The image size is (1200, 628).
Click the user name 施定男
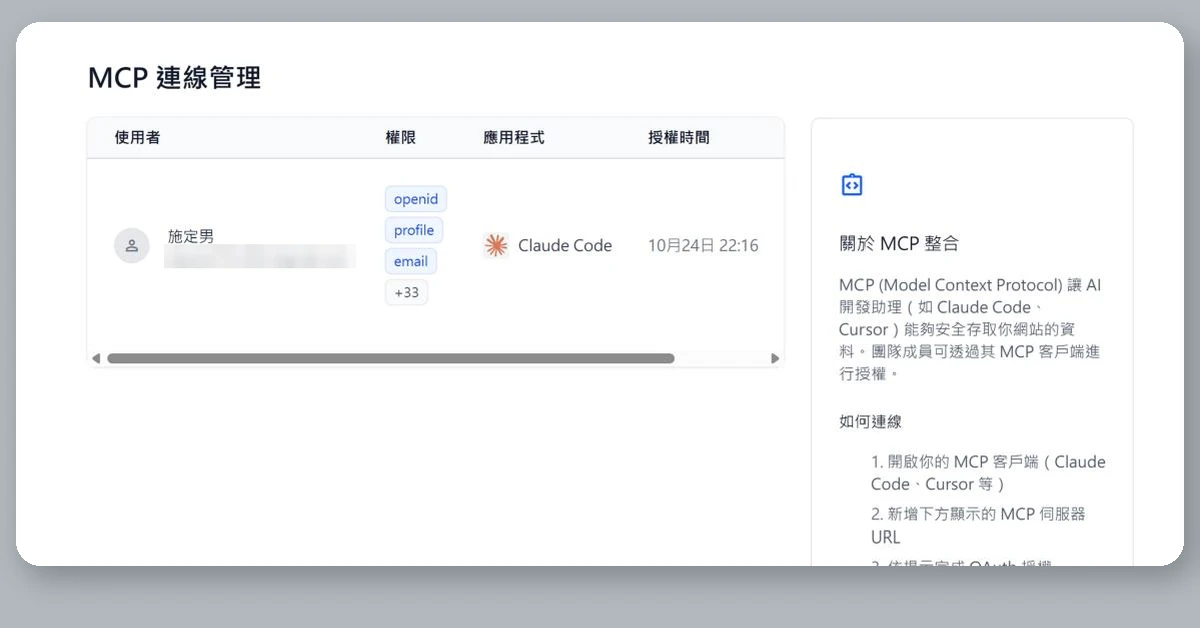[191, 236]
